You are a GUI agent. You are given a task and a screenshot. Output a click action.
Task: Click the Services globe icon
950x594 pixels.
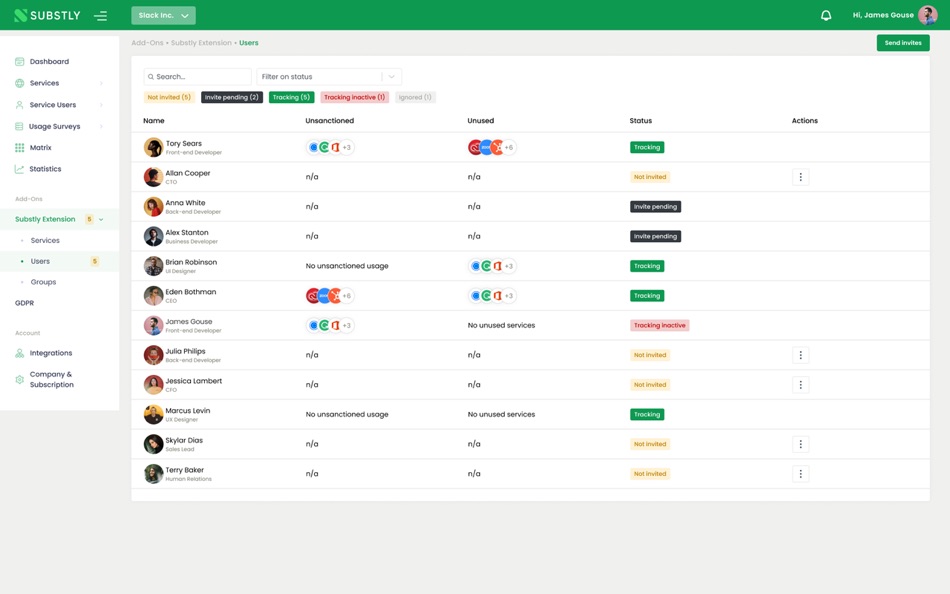tap(19, 83)
